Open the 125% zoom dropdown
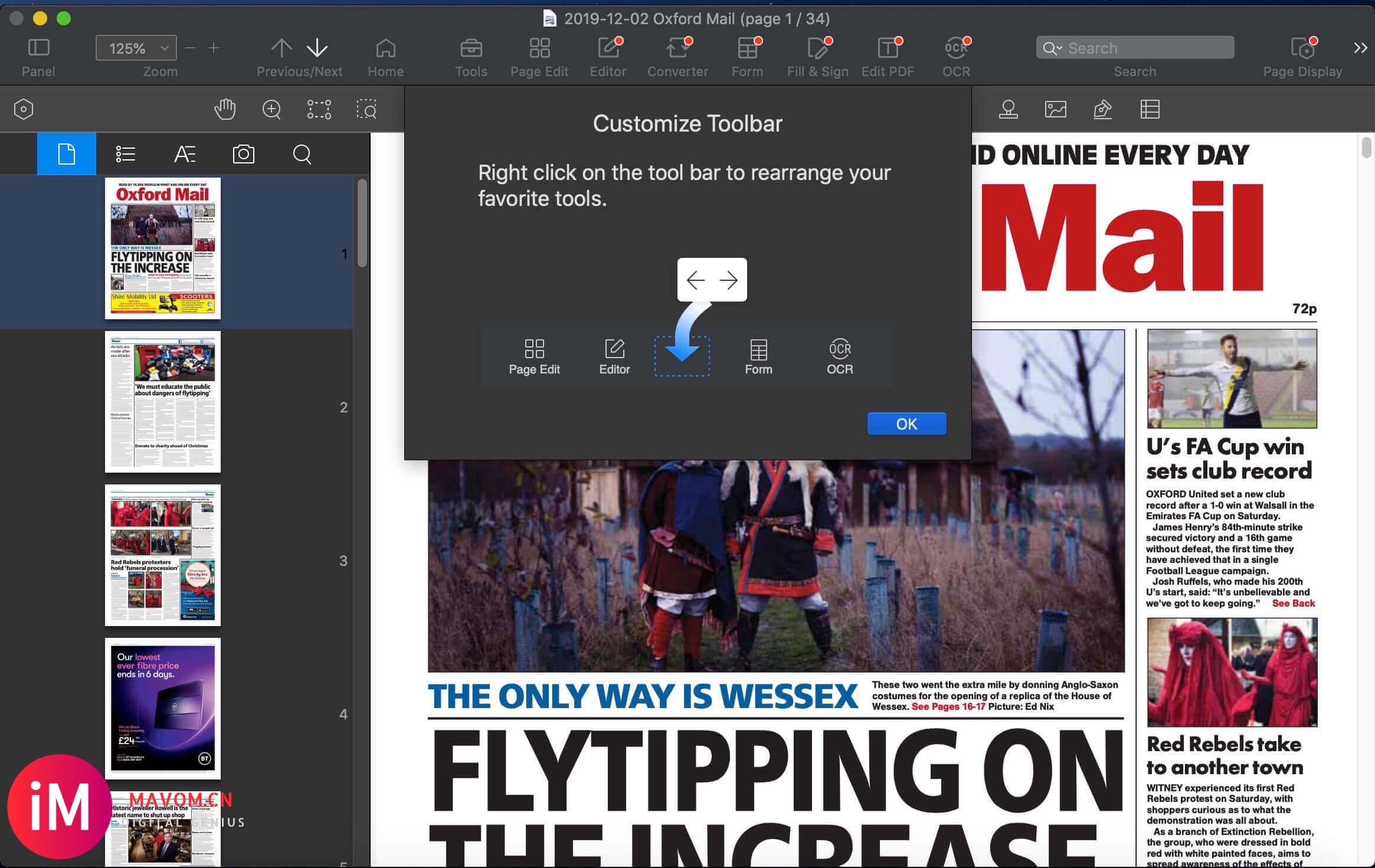The height and width of the screenshot is (868, 1375). click(136, 48)
